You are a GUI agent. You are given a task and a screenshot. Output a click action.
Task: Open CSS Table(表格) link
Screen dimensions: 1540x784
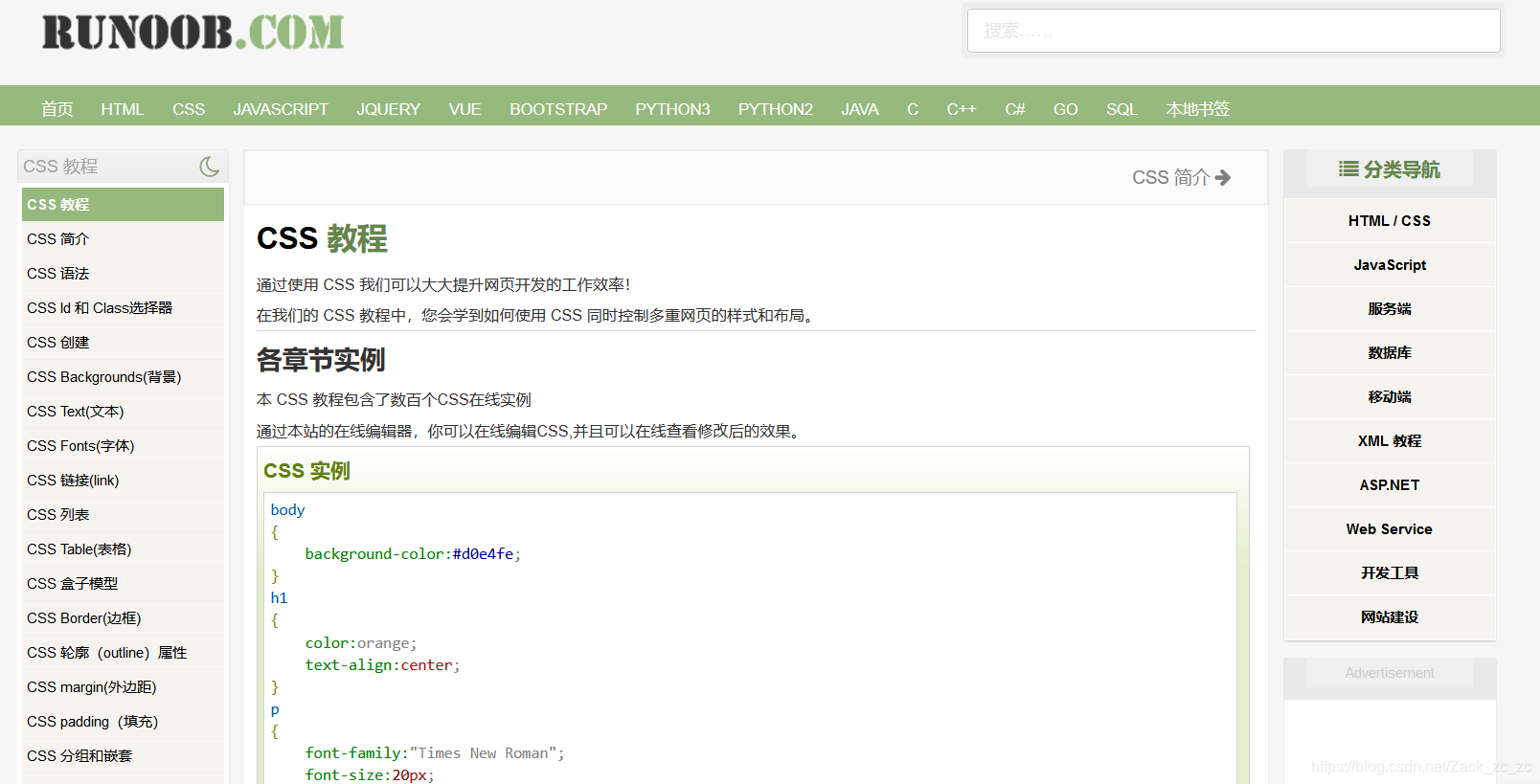(x=123, y=549)
